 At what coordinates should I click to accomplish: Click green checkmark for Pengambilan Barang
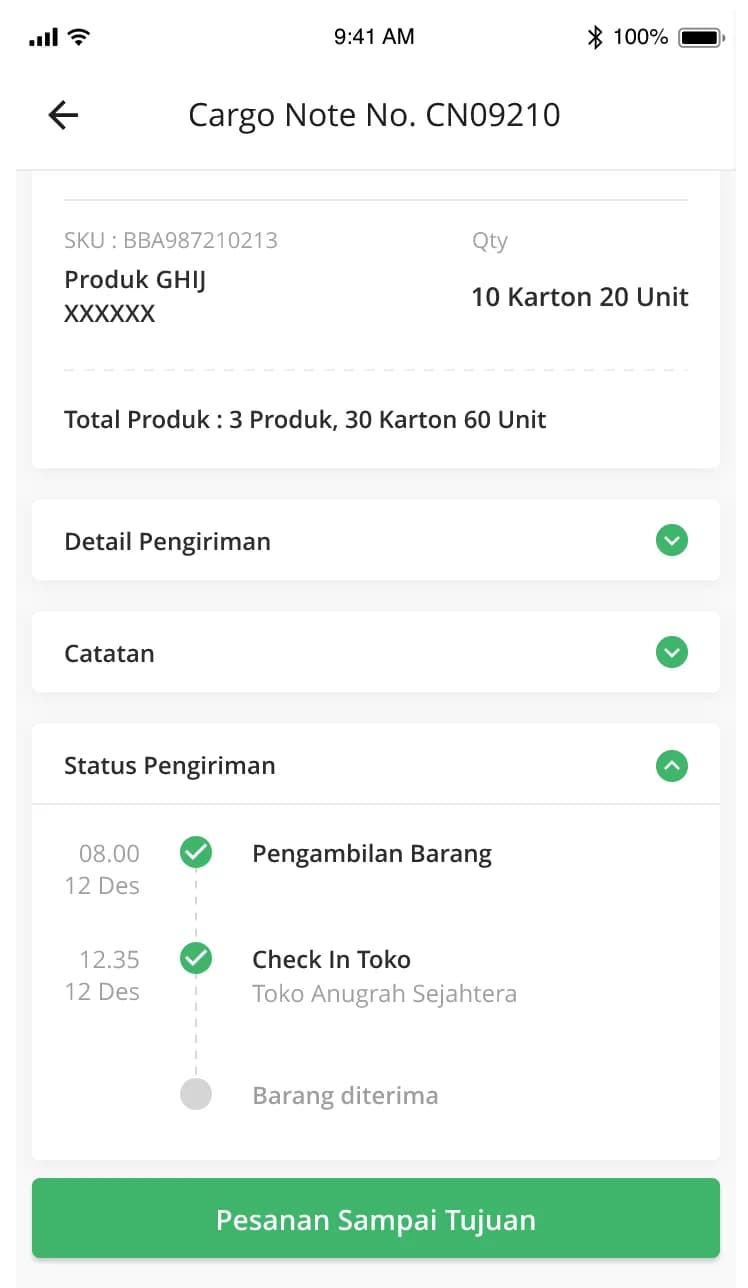tap(196, 853)
